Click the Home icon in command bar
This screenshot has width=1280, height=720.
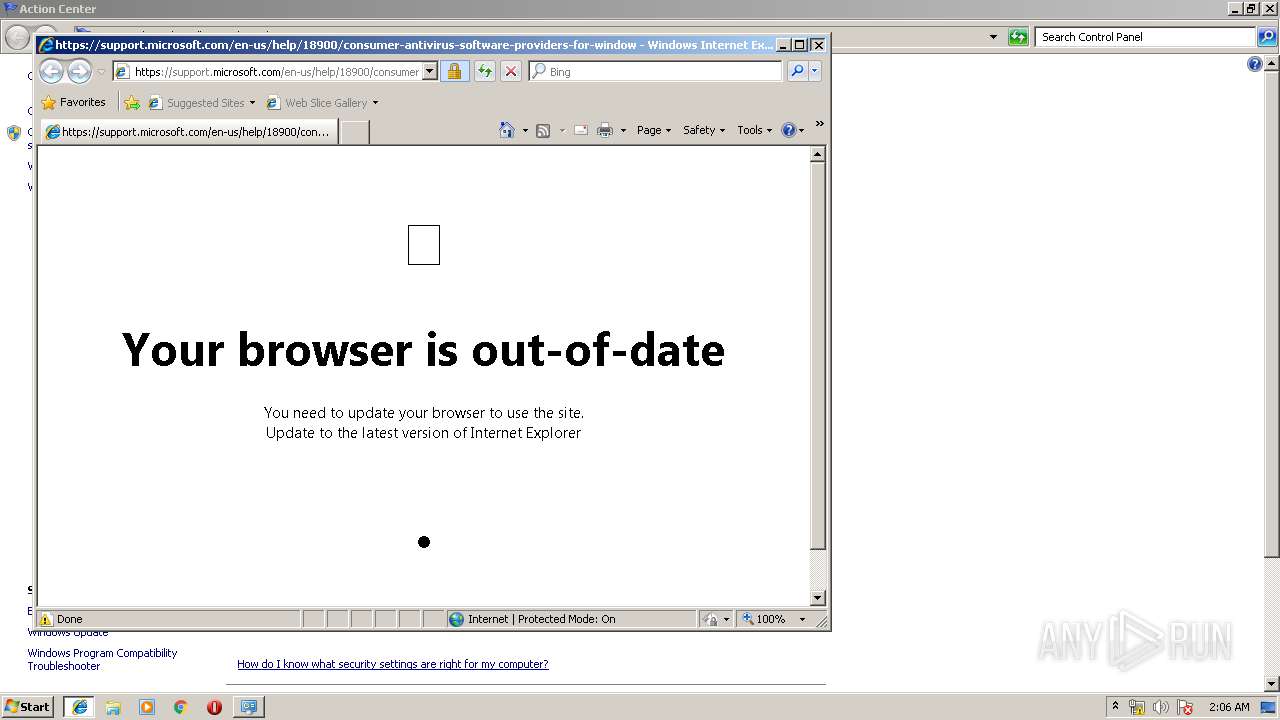507,130
